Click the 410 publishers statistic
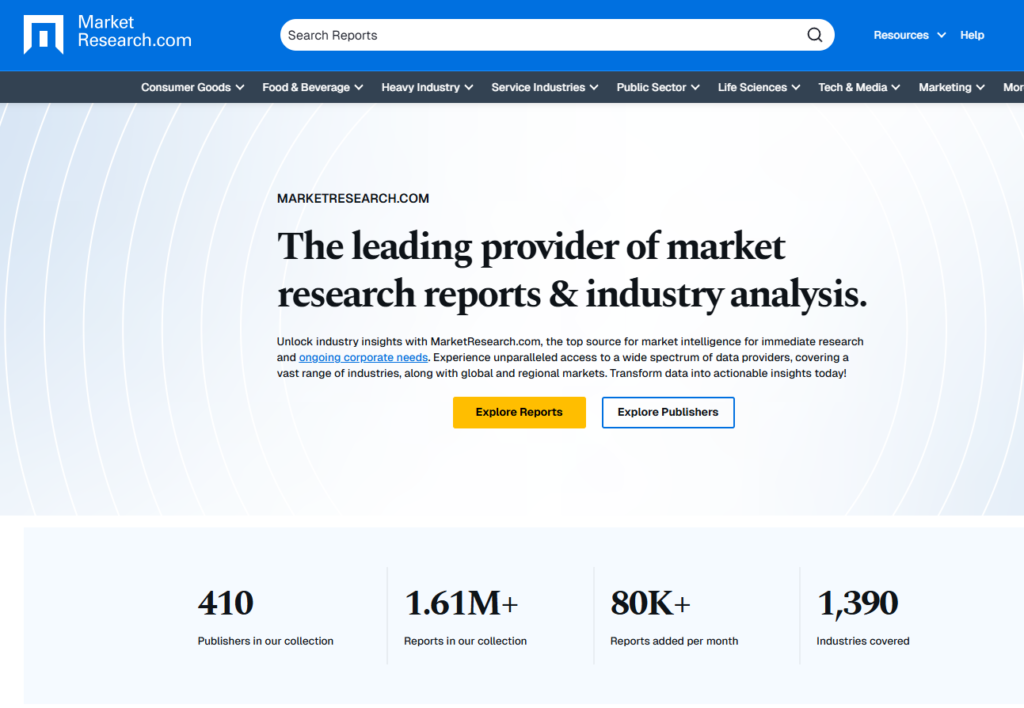The width and height of the screenshot is (1024, 708). (226, 603)
